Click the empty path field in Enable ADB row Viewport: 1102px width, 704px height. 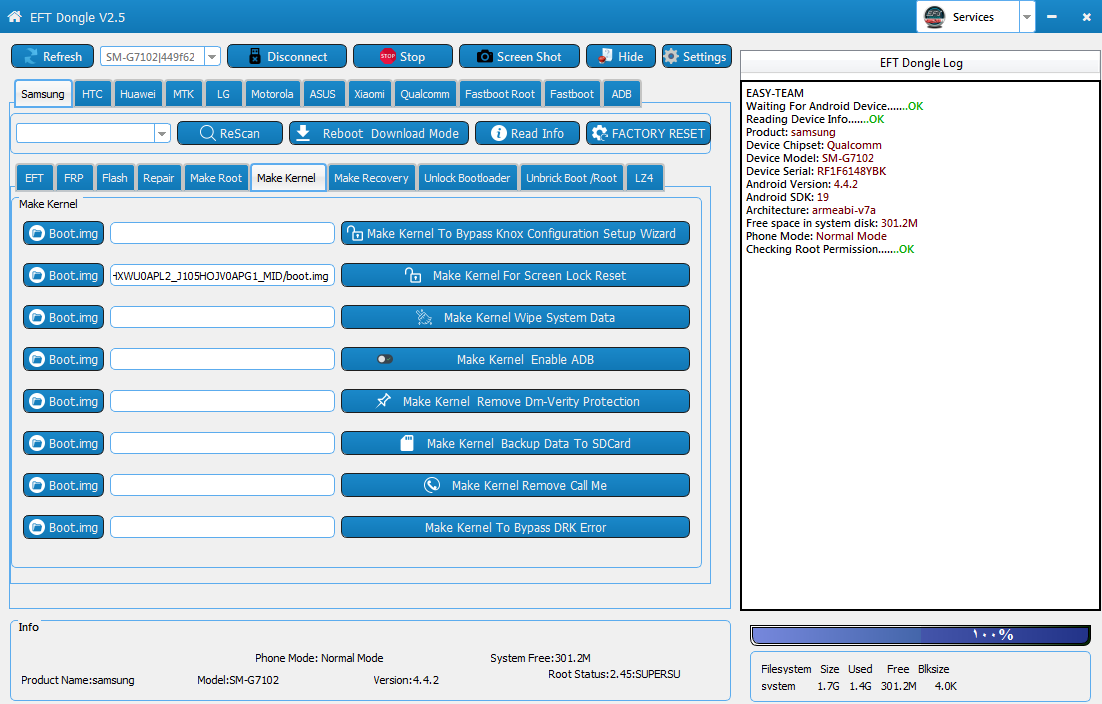click(222, 359)
